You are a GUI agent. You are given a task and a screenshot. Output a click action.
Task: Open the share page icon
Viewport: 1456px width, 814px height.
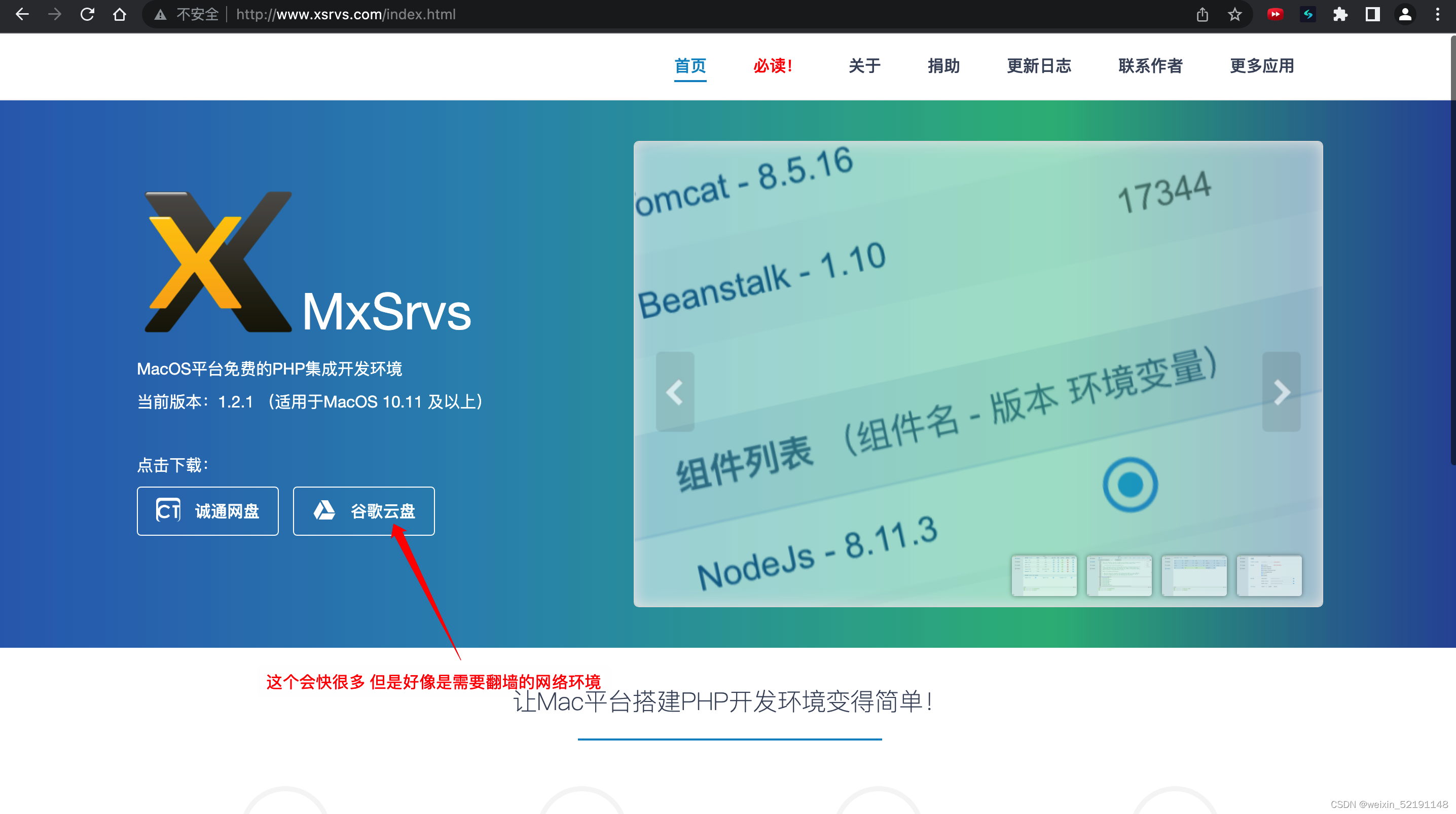pos(1202,14)
